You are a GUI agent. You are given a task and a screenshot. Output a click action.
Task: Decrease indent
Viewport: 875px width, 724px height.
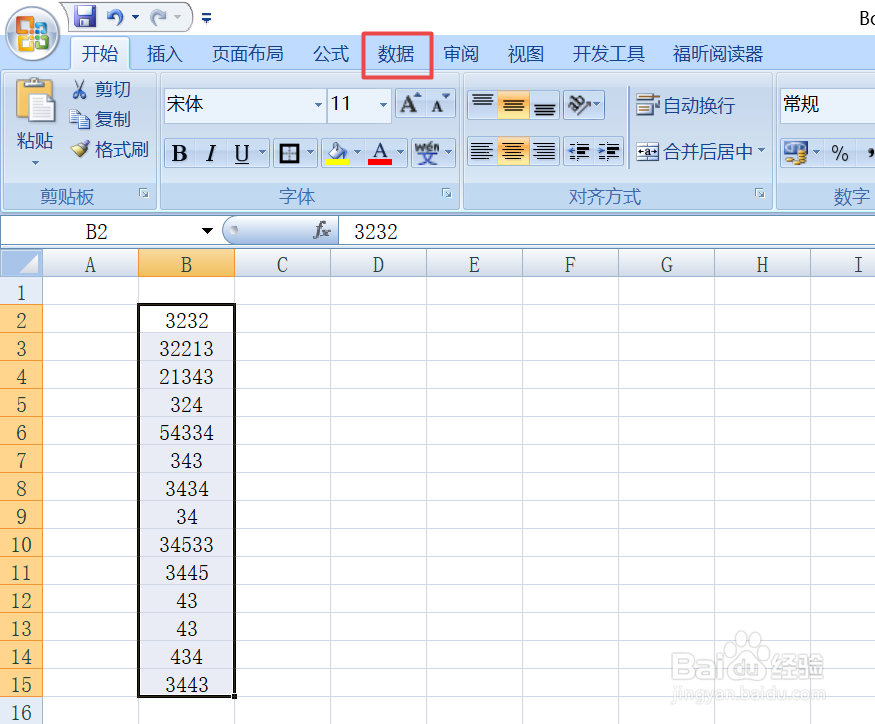click(x=578, y=151)
